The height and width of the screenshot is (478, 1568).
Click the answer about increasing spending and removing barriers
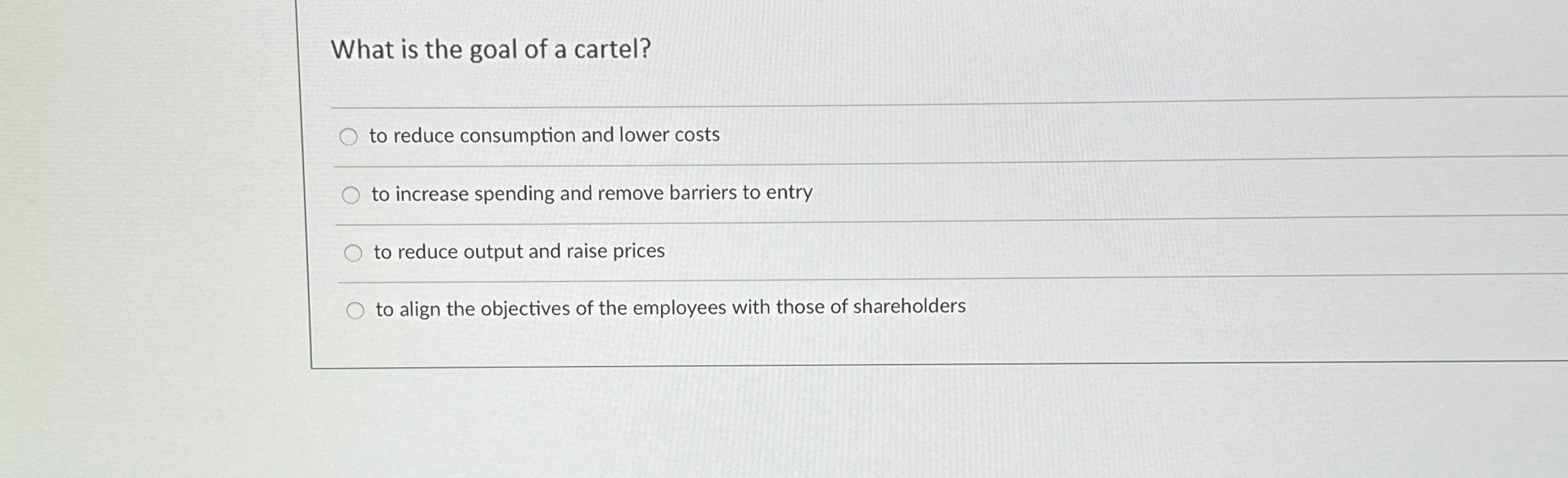tap(591, 193)
